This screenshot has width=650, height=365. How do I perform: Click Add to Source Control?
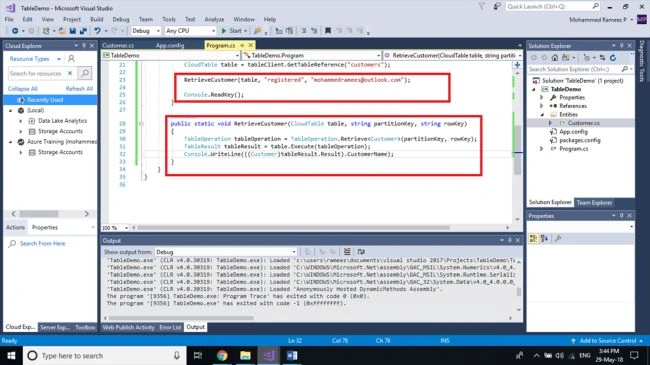point(607,341)
